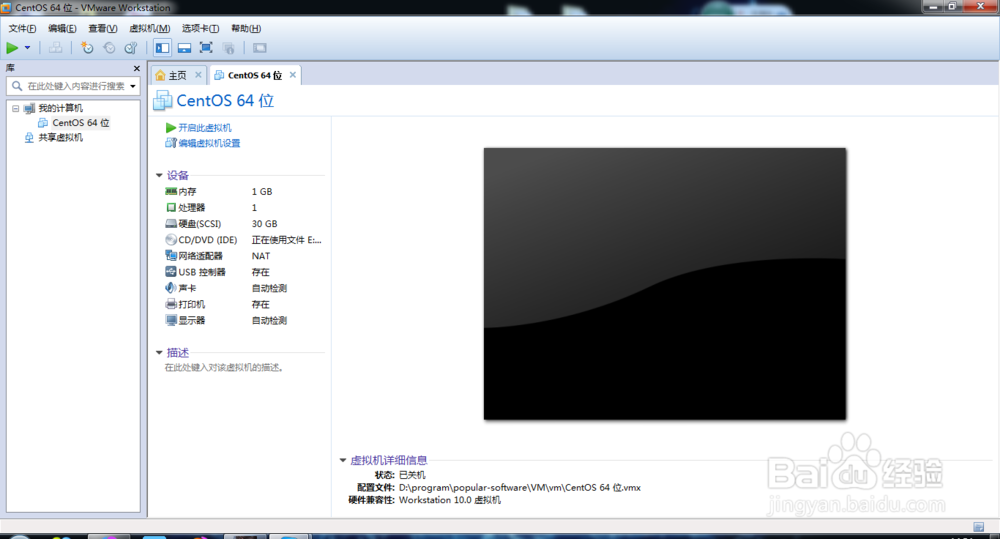Click the library search input field
1000x539 pixels.
tap(75, 86)
